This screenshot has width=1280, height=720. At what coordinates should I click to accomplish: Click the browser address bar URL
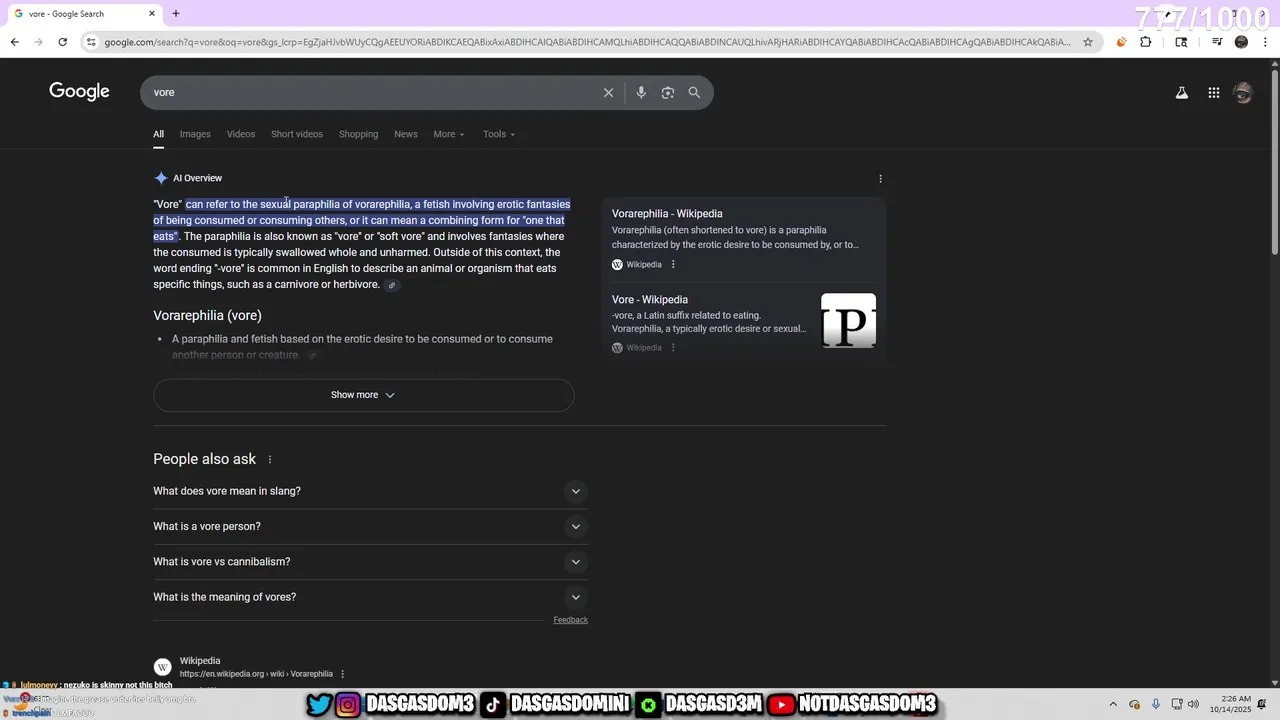[x=587, y=42]
